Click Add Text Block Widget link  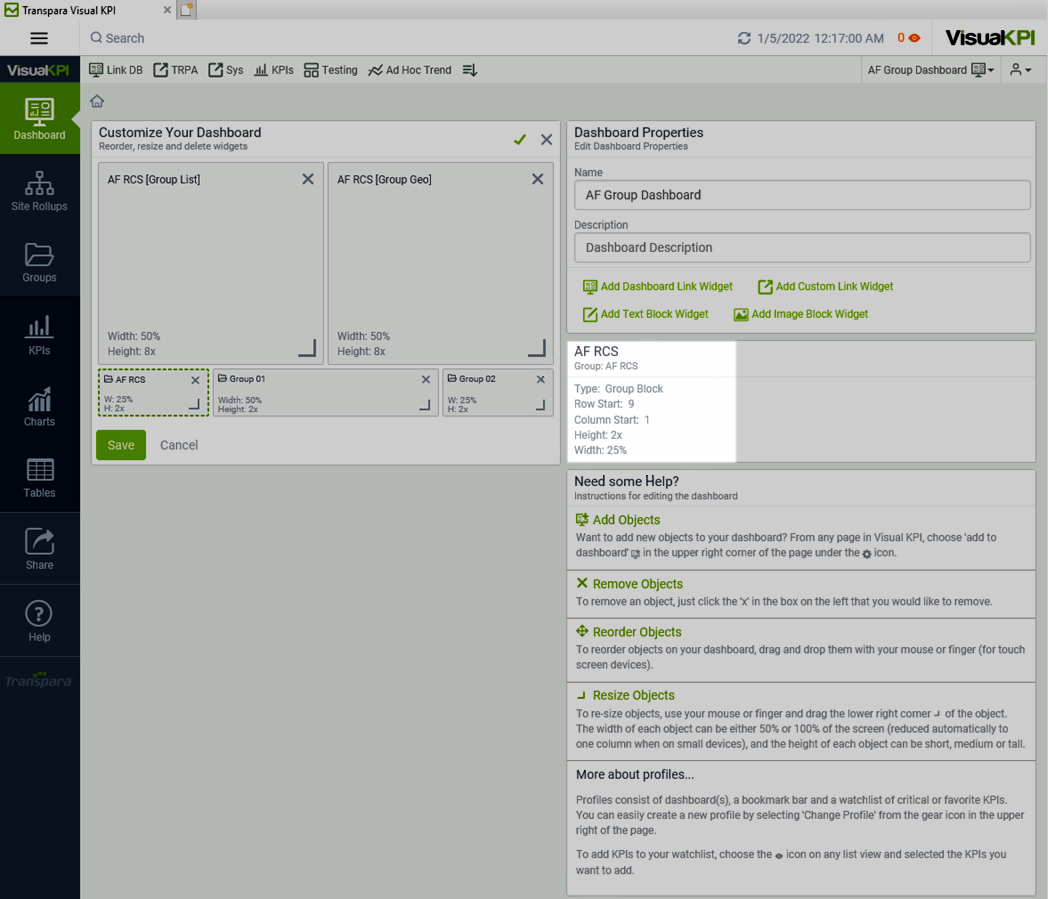tap(645, 314)
